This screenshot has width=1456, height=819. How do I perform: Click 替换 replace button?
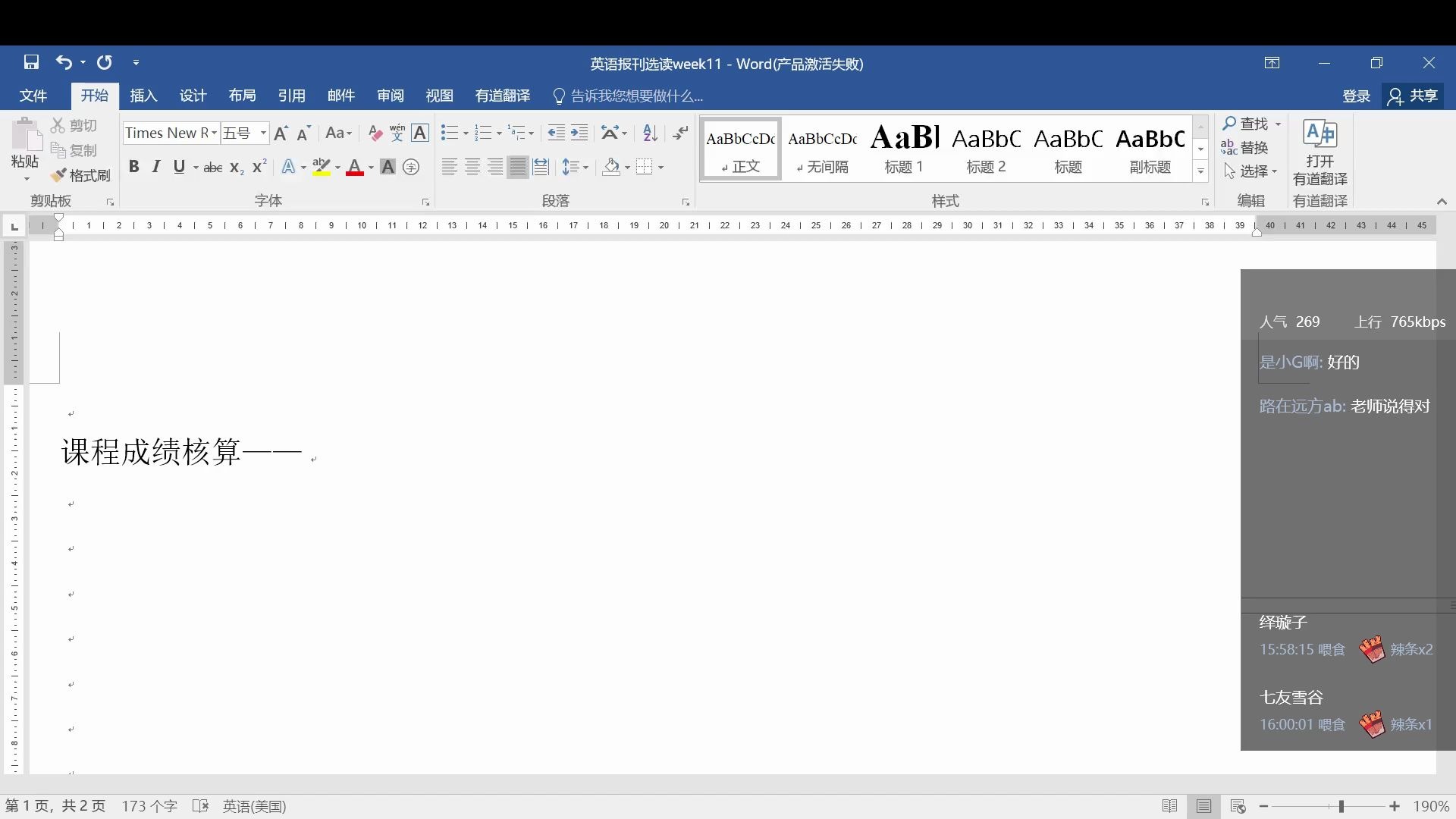(1244, 148)
